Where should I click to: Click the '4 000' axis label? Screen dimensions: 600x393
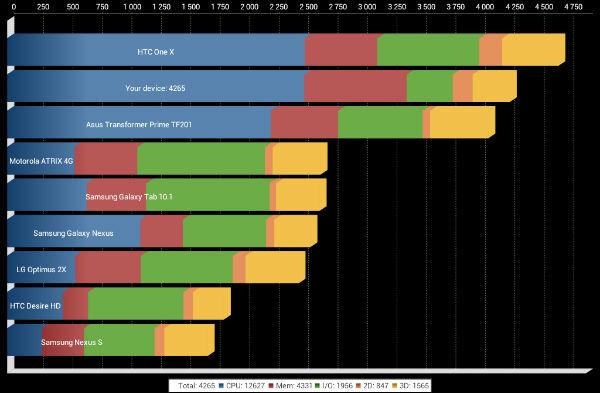point(485,7)
